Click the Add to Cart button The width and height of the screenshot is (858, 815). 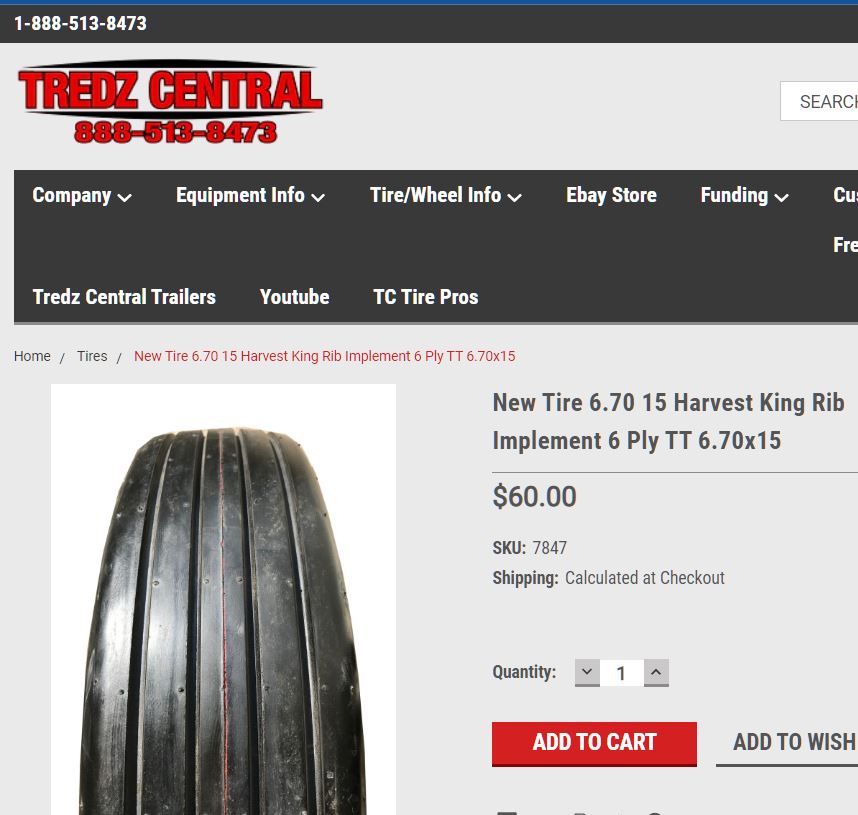pyautogui.click(x=594, y=743)
